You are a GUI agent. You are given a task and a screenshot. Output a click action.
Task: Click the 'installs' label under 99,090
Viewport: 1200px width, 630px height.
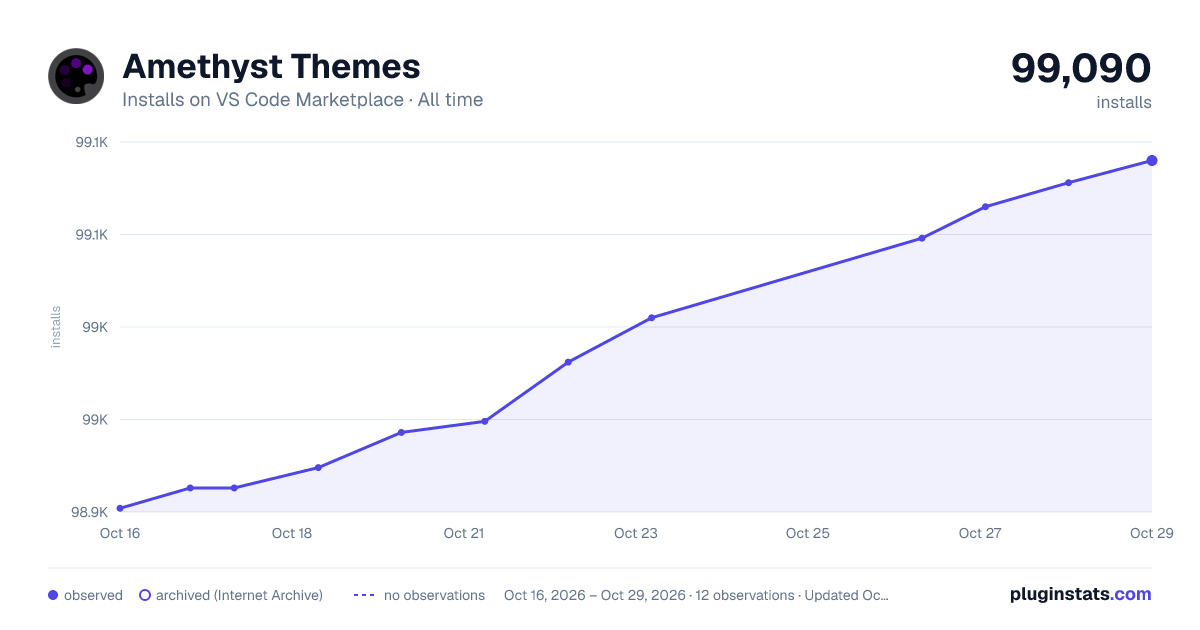click(x=1124, y=103)
